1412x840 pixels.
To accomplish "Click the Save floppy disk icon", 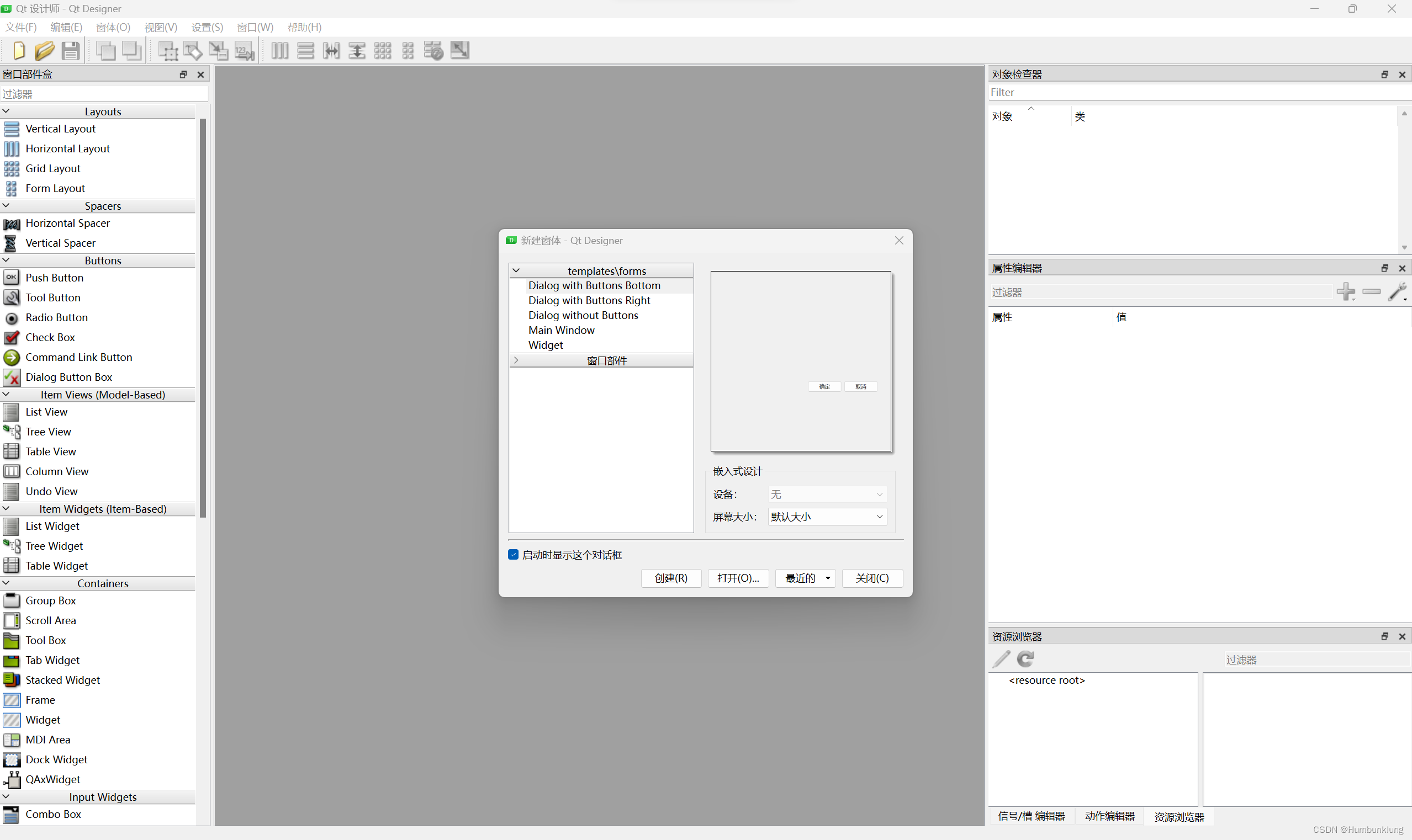I will pyautogui.click(x=70, y=51).
